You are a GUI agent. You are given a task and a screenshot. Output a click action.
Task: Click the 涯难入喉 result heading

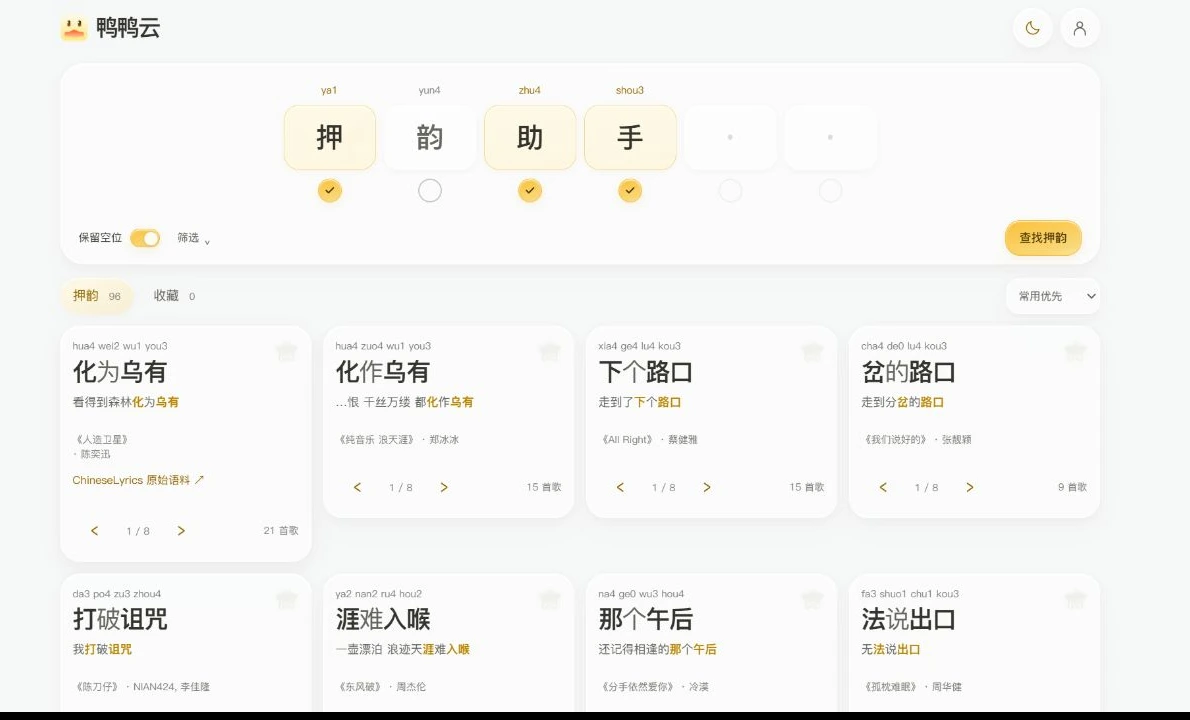point(382,619)
